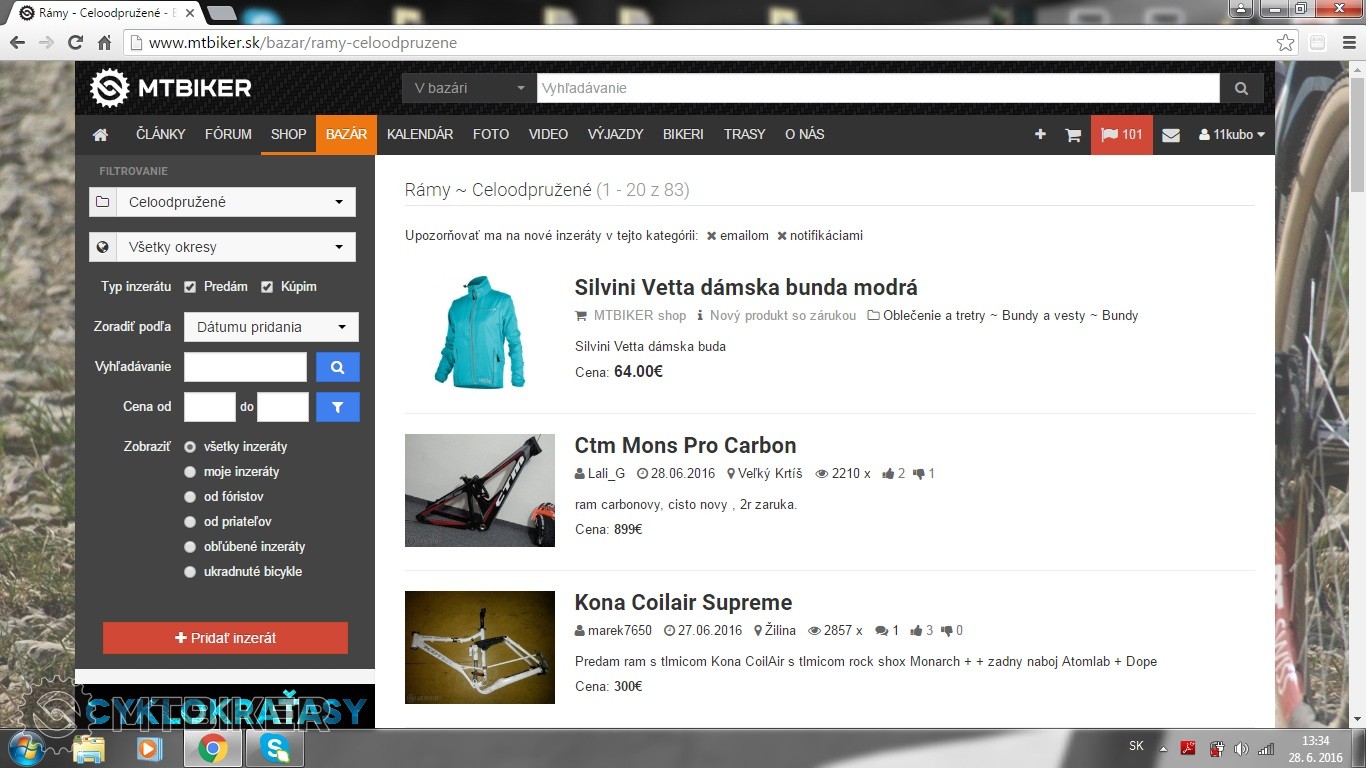This screenshot has height=768, width=1366.
Task: Click the 'Pridať inzerát' button
Action: pos(225,638)
